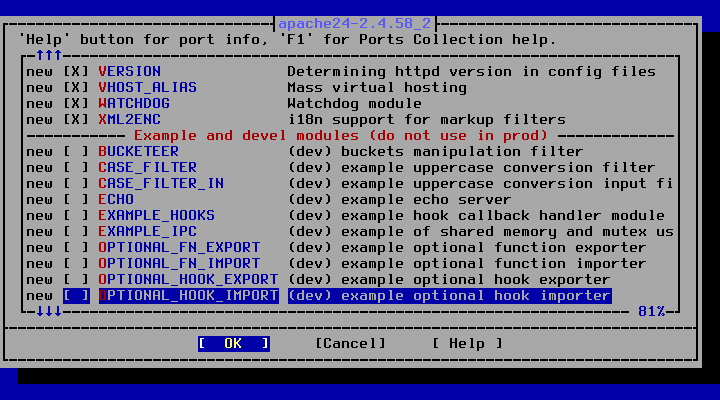Toggle the XML2ENC checkbox
Viewport: 720px width, 400px height.
[x=76, y=120]
